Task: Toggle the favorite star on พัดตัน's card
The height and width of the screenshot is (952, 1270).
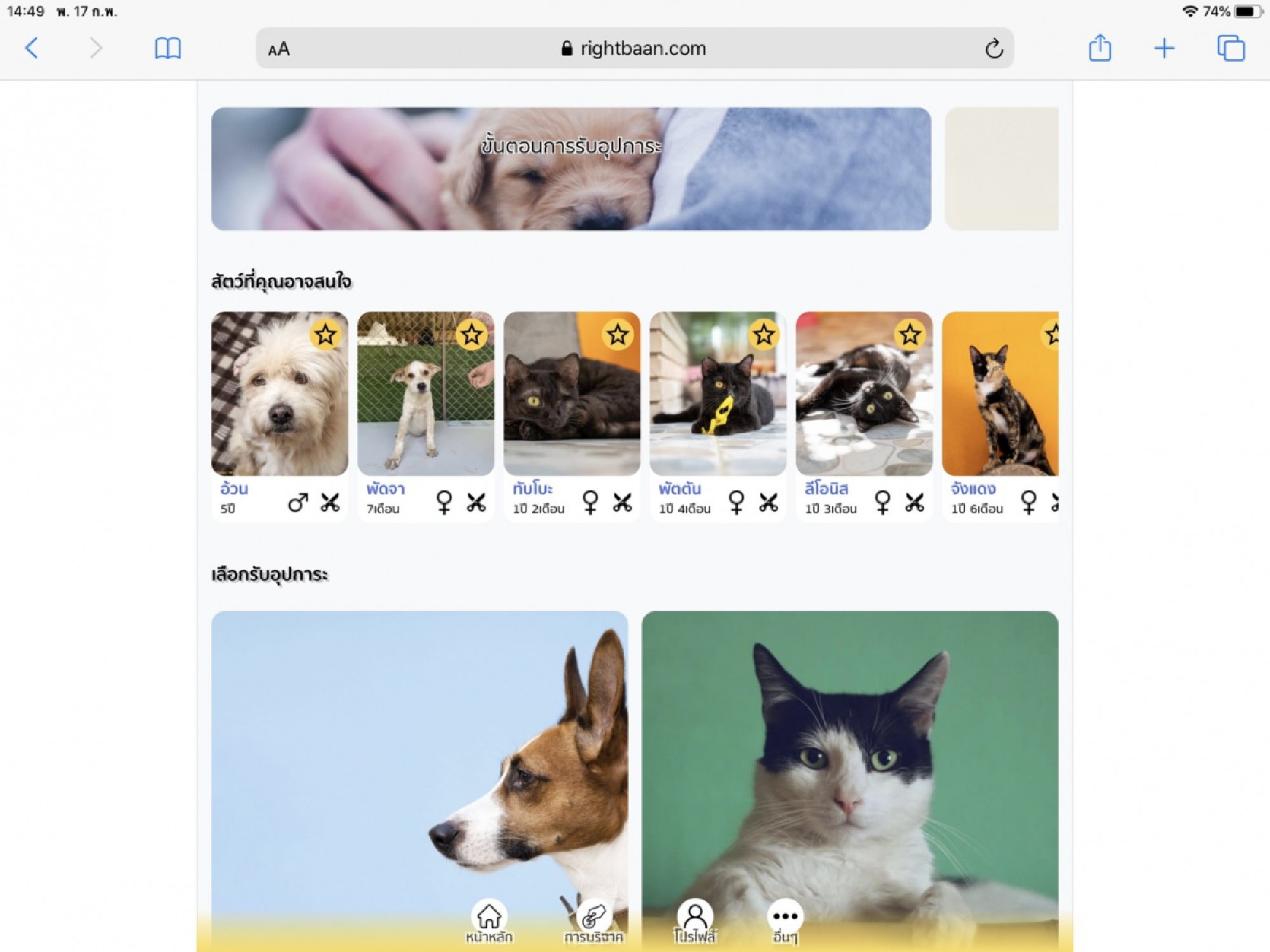Action: coord(765,334)
